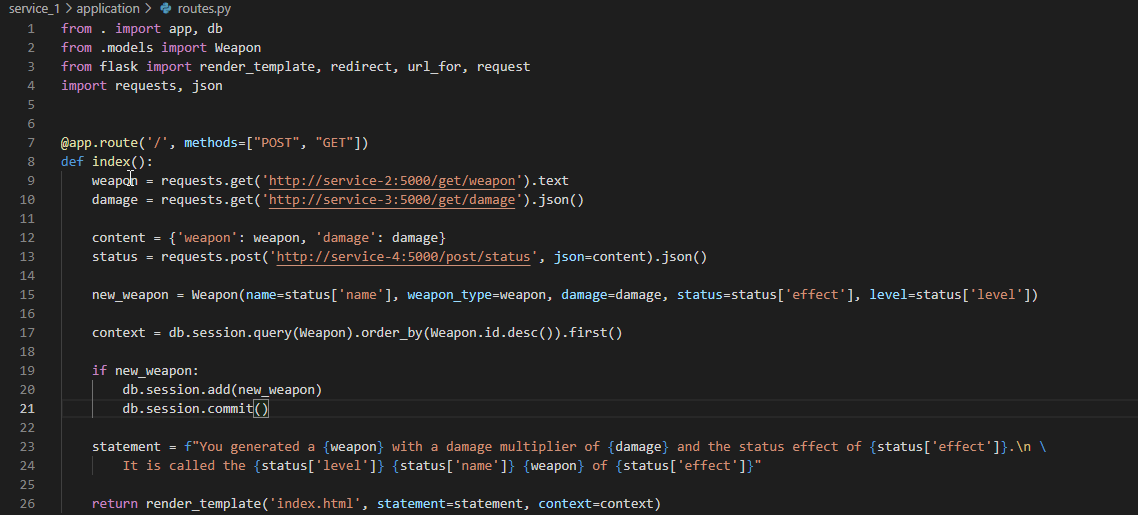
Task: Click 'weapon_type' keyword argument on line 15
Action: pos(449,294)
